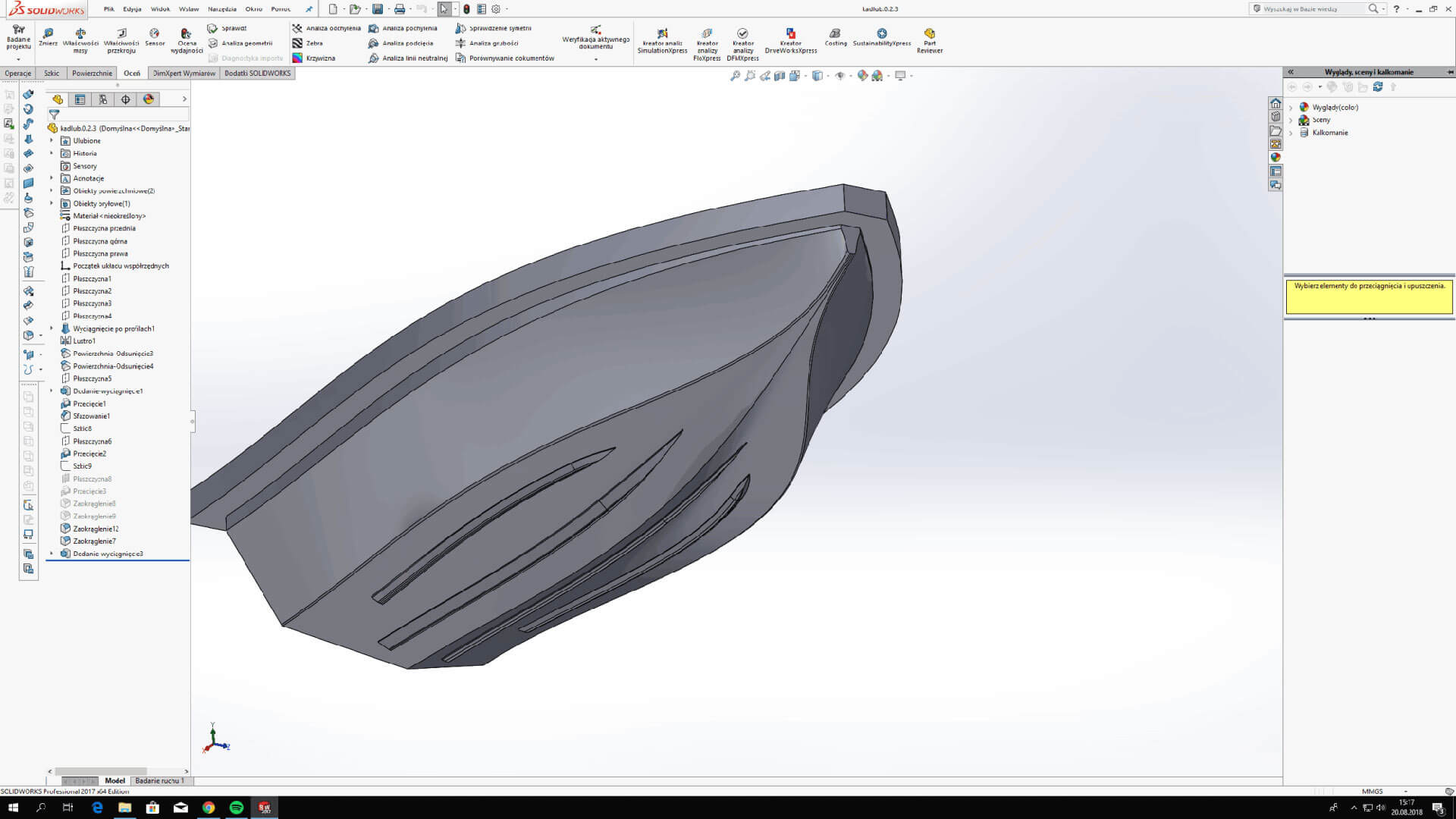Click the Print toolbar icon
The height and width of the screenshot is (819, 1456).
[400, 9]
